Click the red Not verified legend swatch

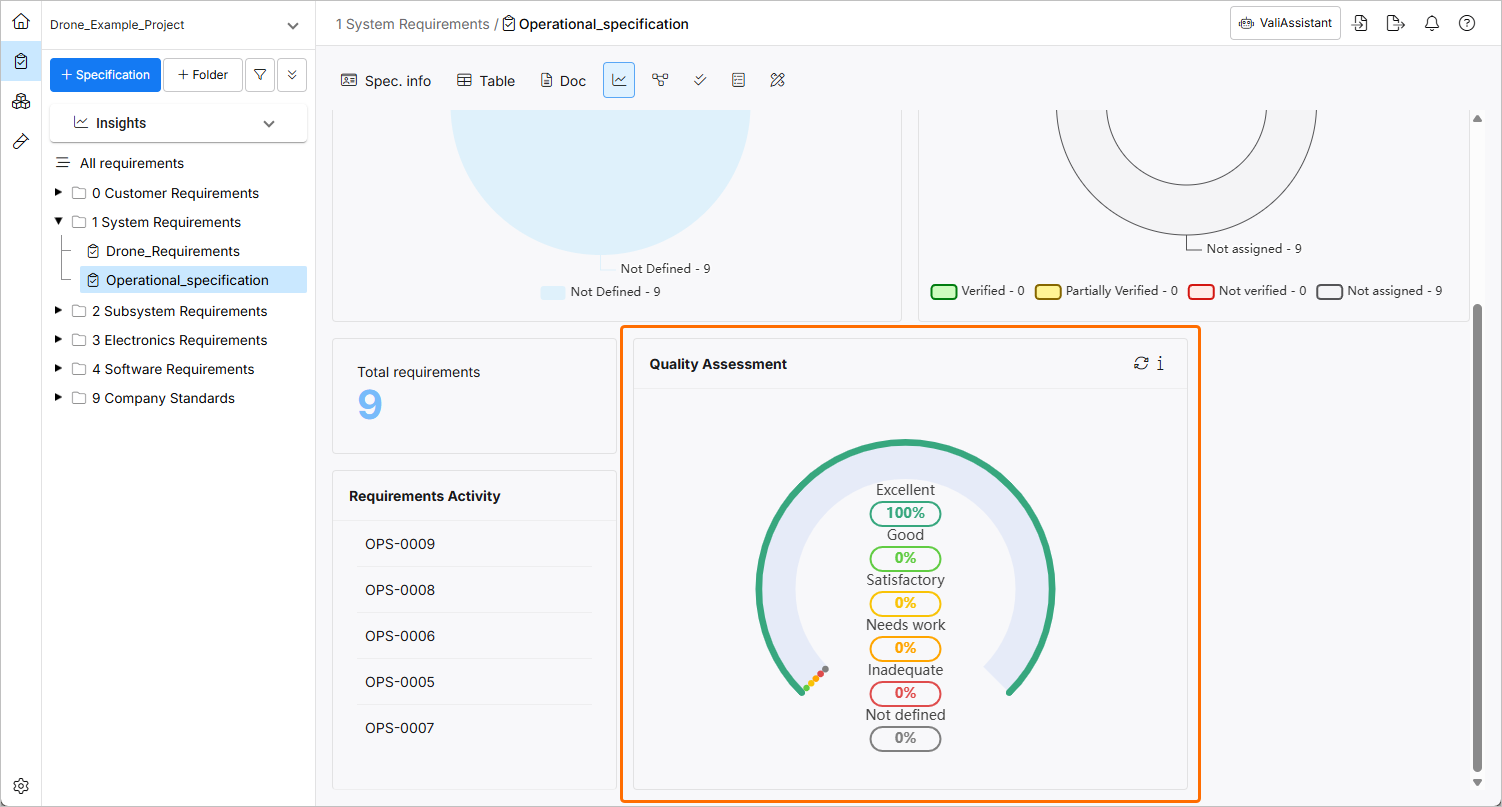[x=1201, y=291]
